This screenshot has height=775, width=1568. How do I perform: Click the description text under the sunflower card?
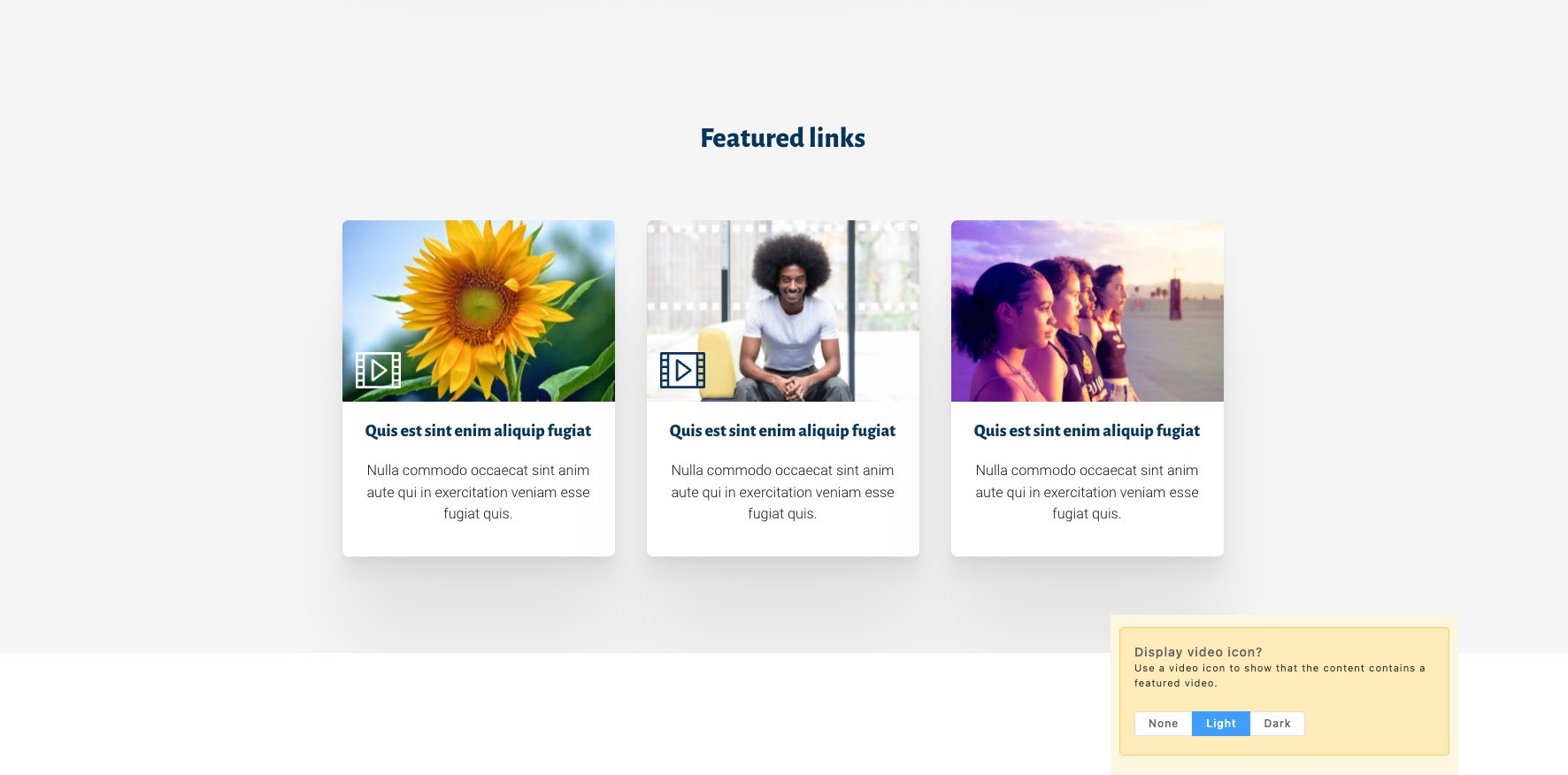478,492
